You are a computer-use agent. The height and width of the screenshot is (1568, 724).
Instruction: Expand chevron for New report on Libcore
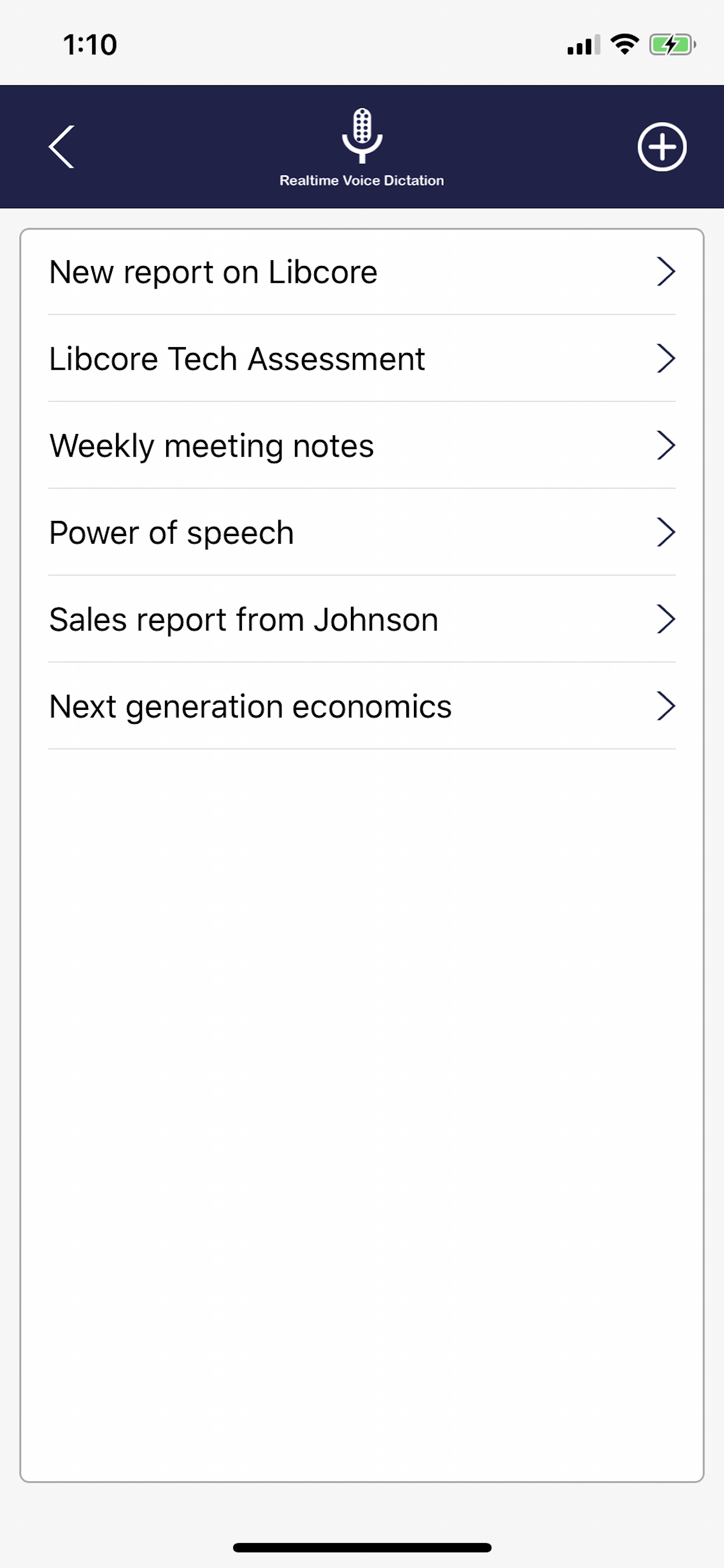pos(666,271)
